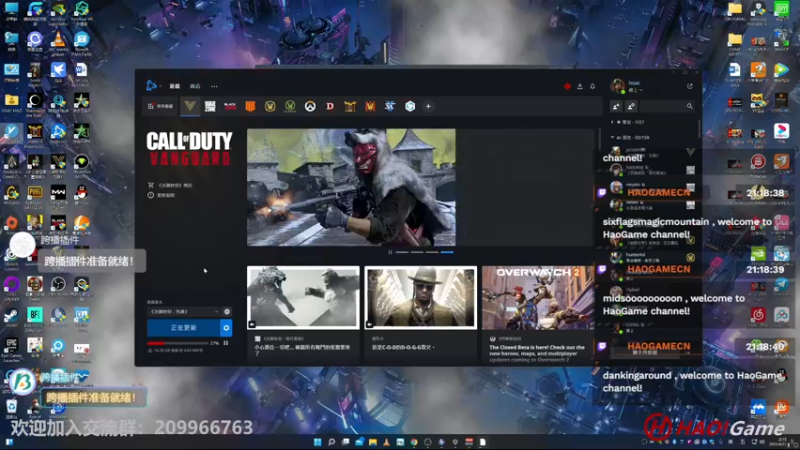
Task: Open the Godzilla vs Kong news card
Action: click(303, 312)
